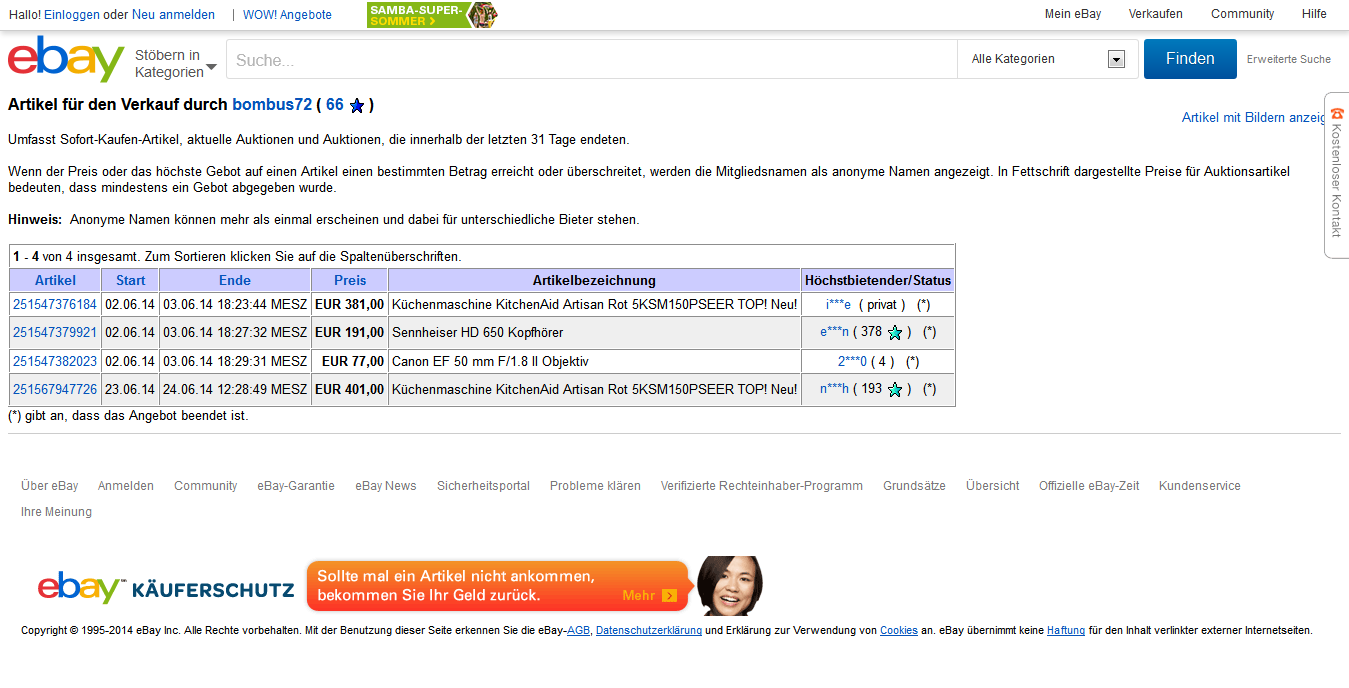
Task: Click Übersicht footer link
Action: (993, 486)
